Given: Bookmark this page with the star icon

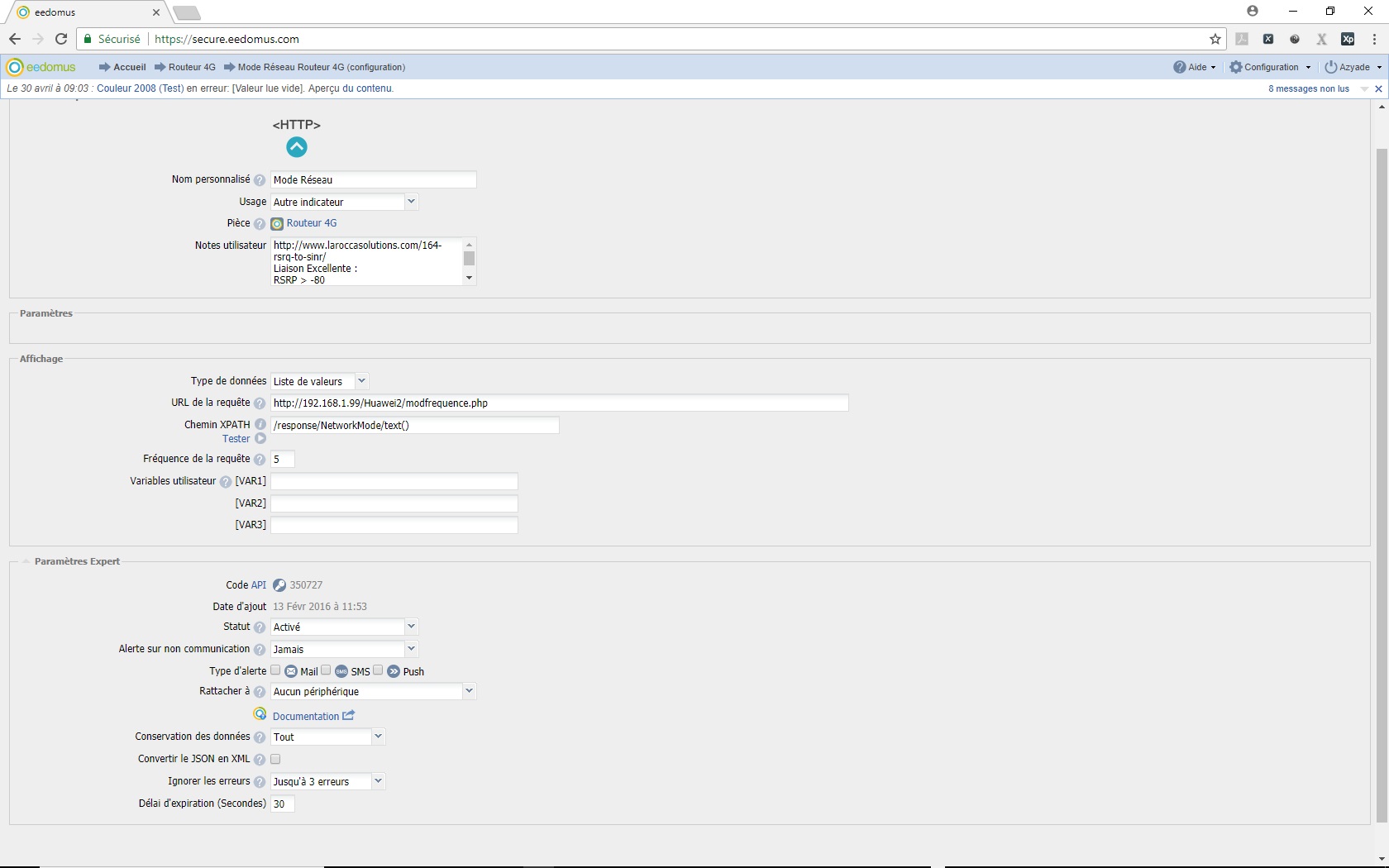Looking at the screenshot, I should 1215,39.
